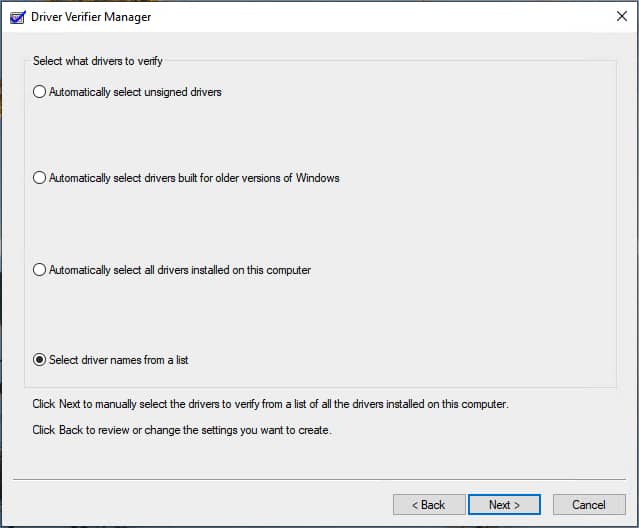Screen dimensions: 639x528
Task: Select Automatically select unsigned drivers option
Action: pos(127,92)
